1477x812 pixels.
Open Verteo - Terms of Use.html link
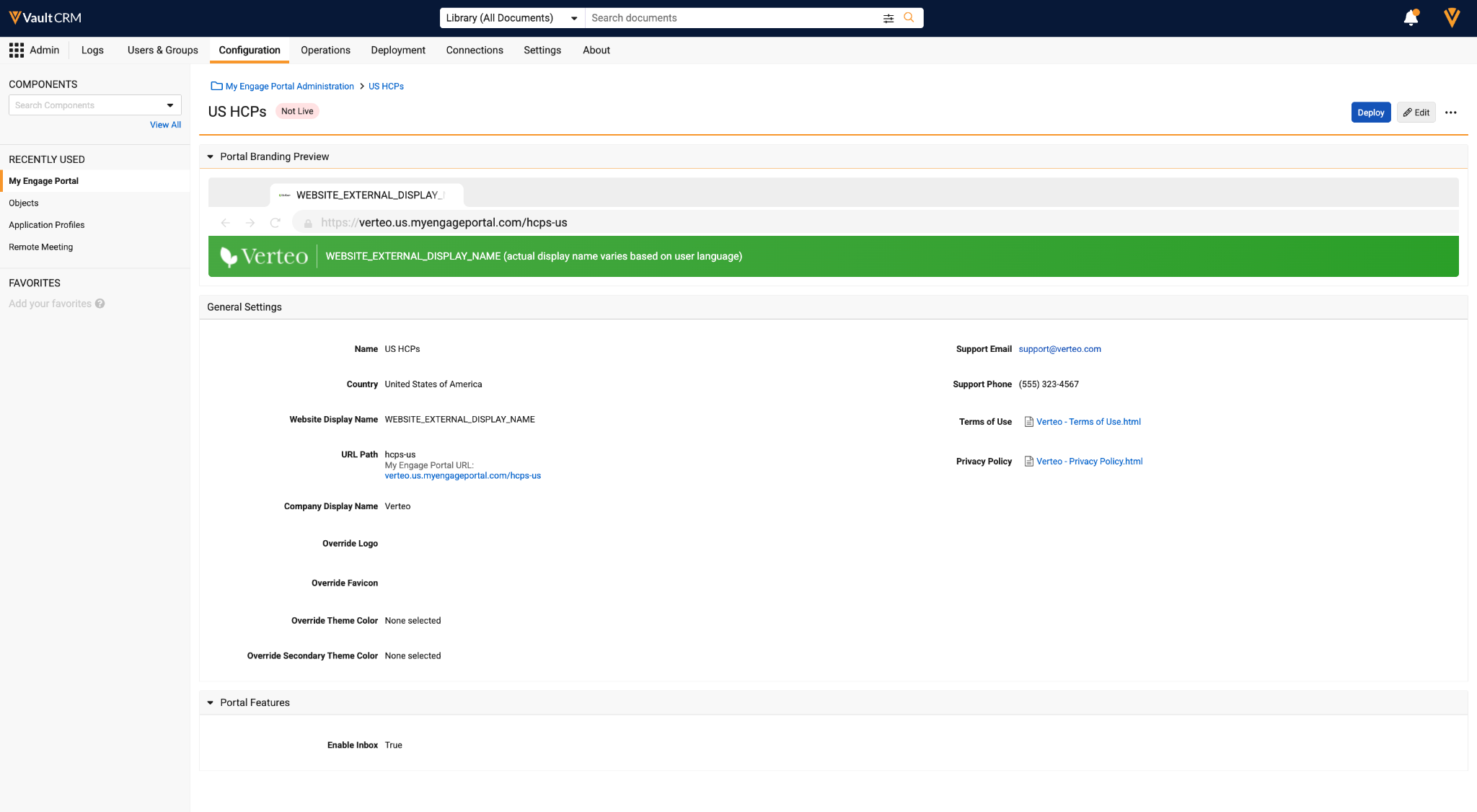point(1088,422)
